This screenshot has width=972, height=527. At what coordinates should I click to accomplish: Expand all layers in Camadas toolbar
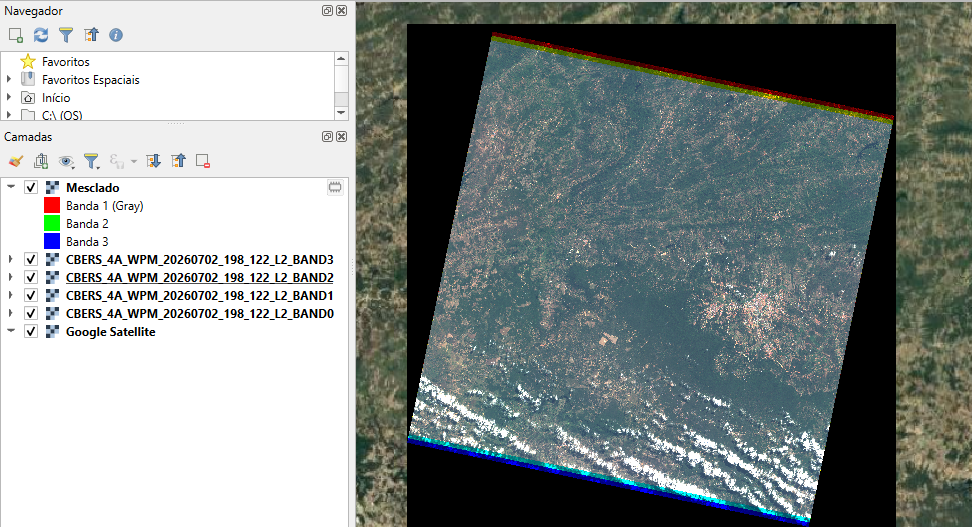153,162
